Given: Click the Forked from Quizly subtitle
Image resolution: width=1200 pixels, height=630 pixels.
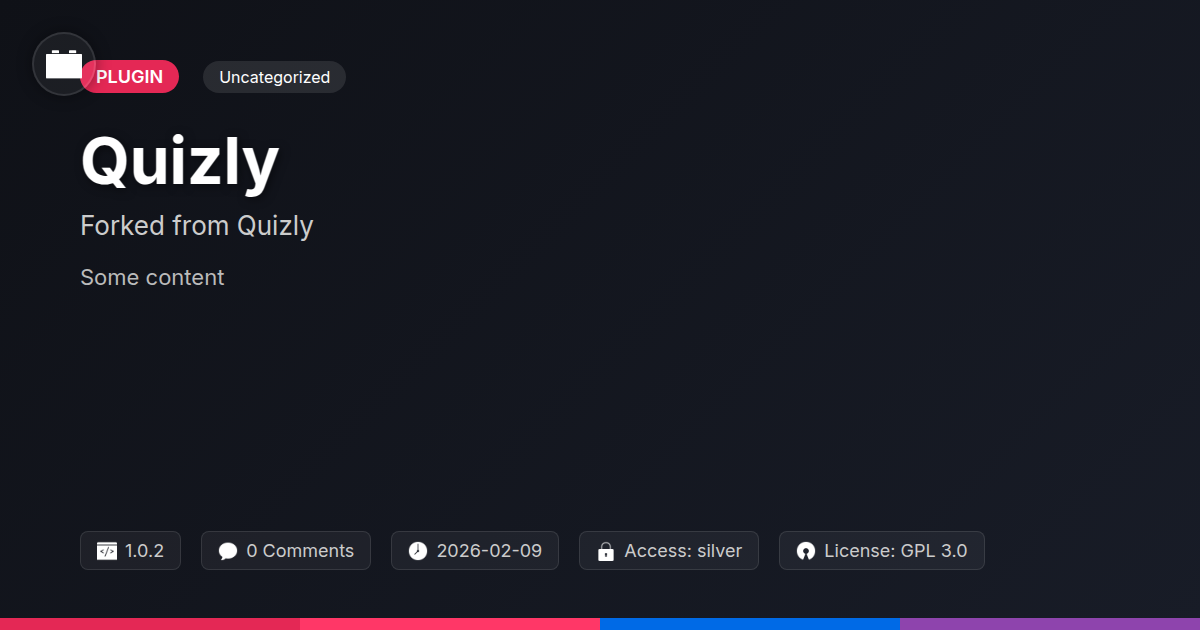Looking at the screenshot, I should 197,226.
